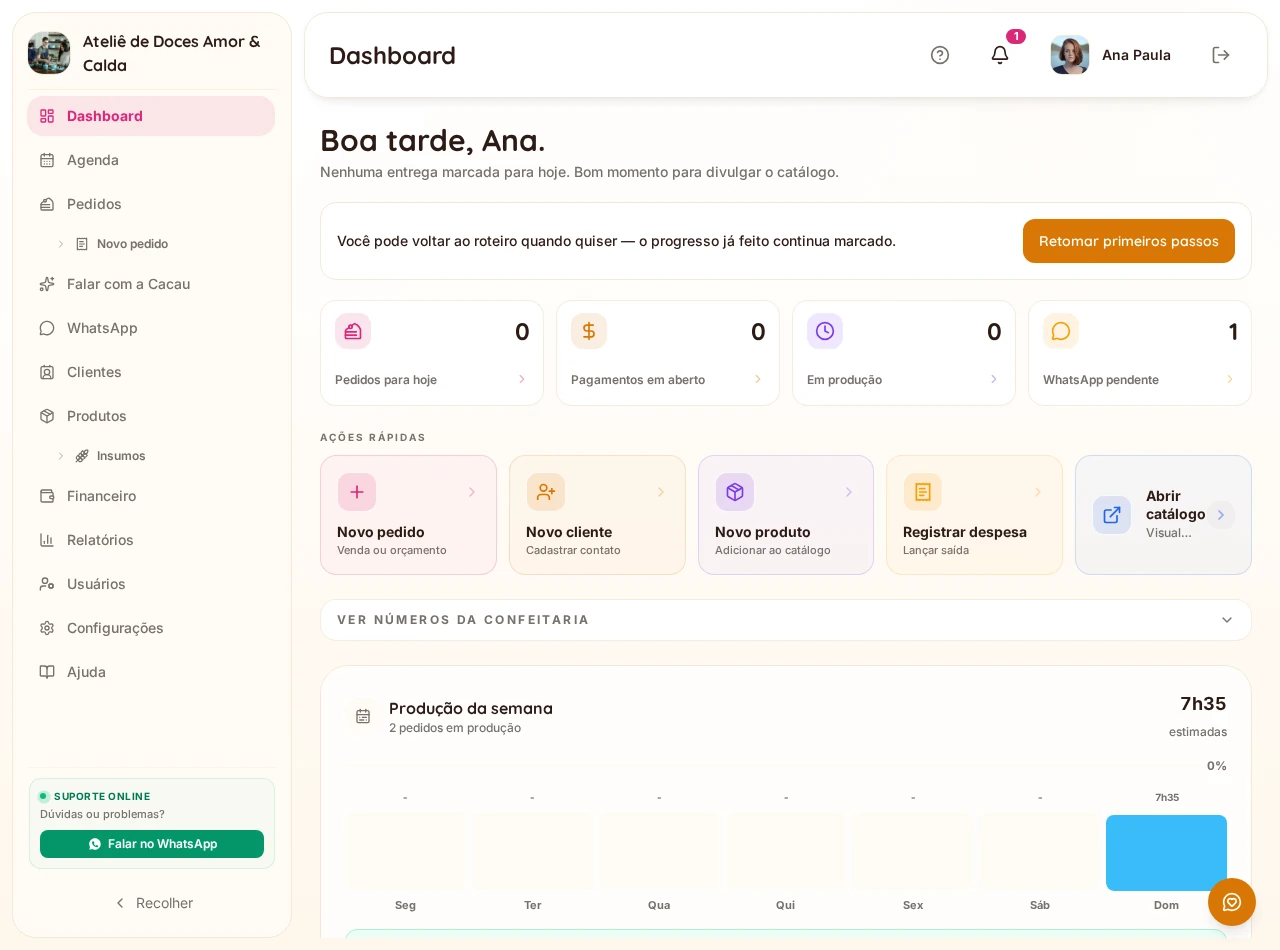Click the receipt icon on Registrar despesa card
The height and width of the screenshot is (950, 1280).
tap(923, 492)
